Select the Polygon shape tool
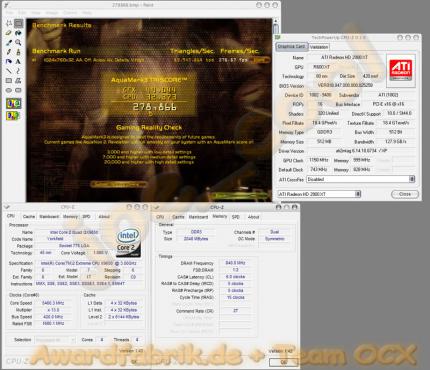This screenshot has width=430, height=370. pos(18,80)
